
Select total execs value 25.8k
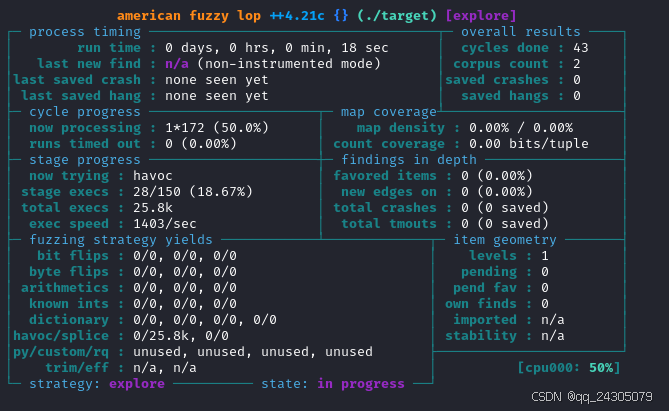(153, 208)
